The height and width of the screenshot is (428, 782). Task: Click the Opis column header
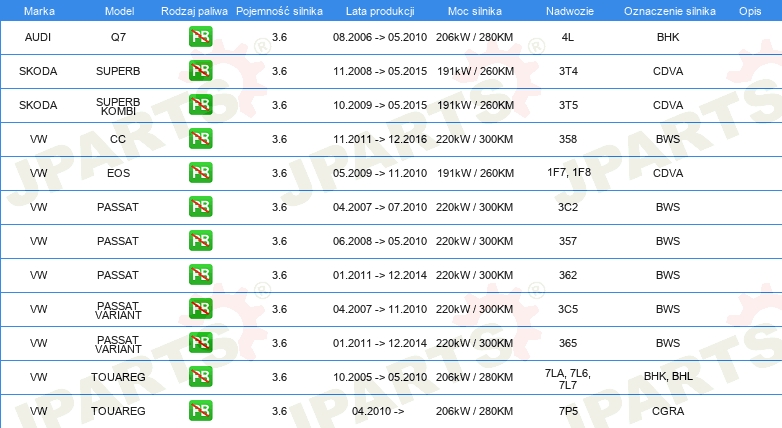tap(750, 11)
